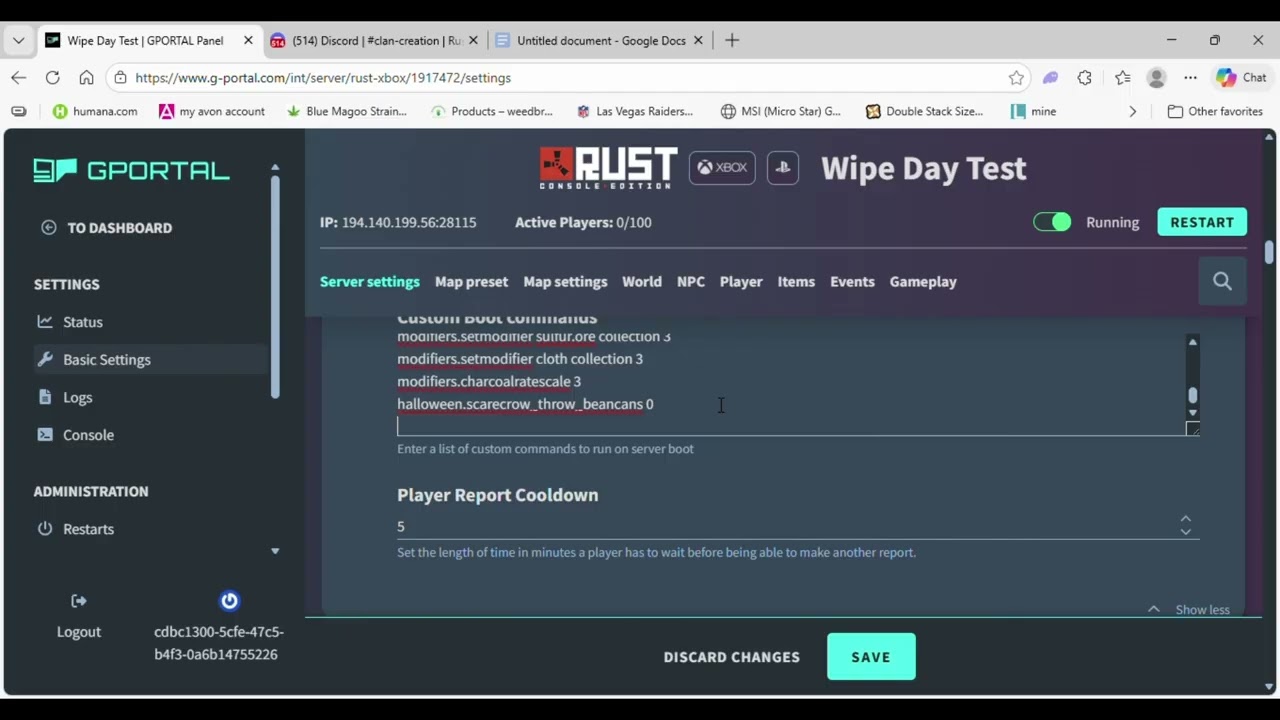Open the favorites hub icon
The height and width of the screenshot is (720, 1280).
tap(1123, 78)
